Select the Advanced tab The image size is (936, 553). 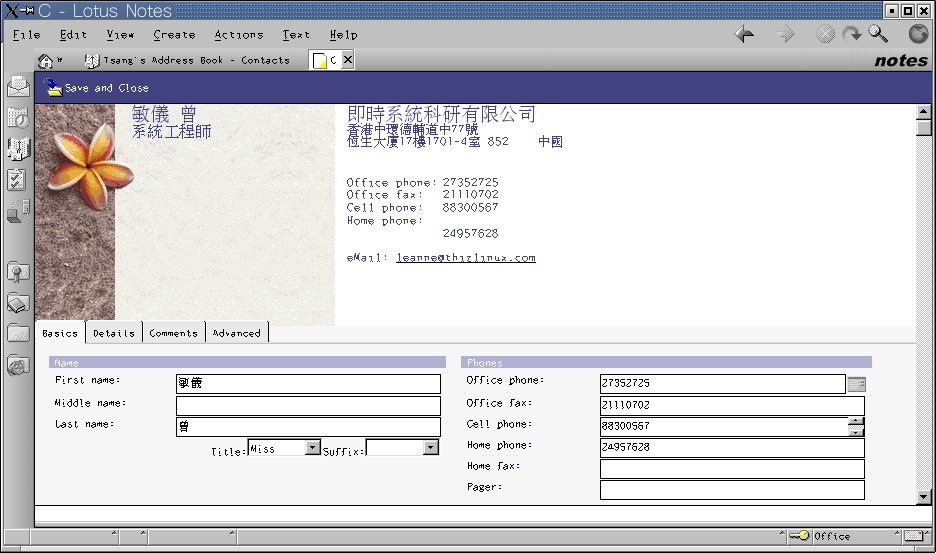236,333
